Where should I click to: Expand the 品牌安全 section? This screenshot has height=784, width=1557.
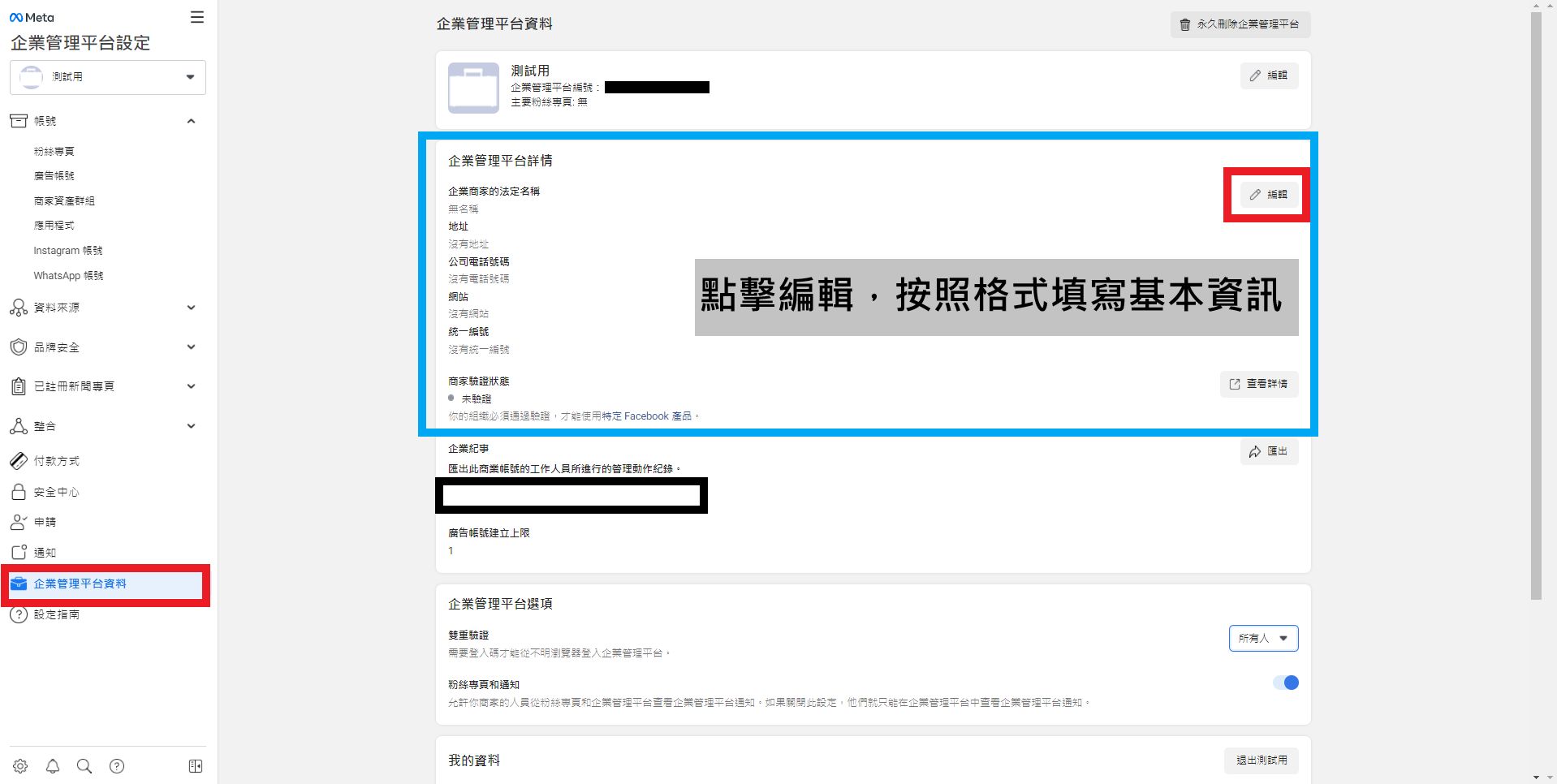(192, 347)
